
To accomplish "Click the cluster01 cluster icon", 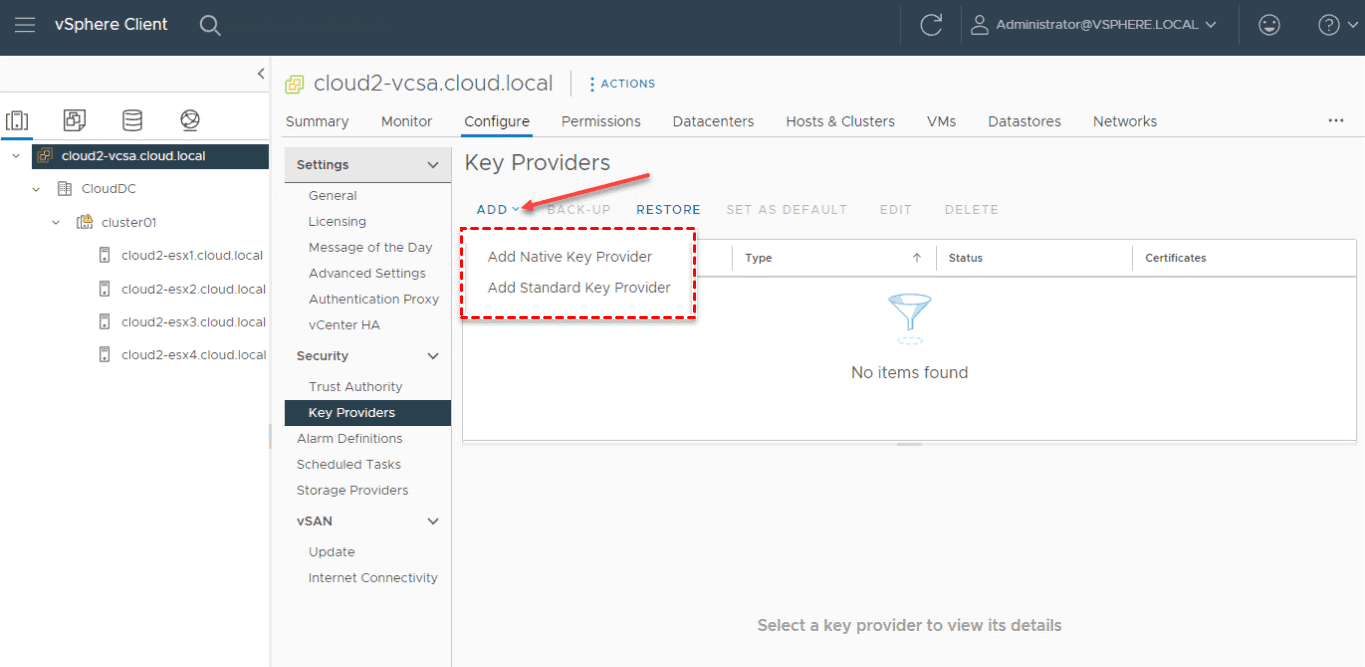I will [85, 222].
